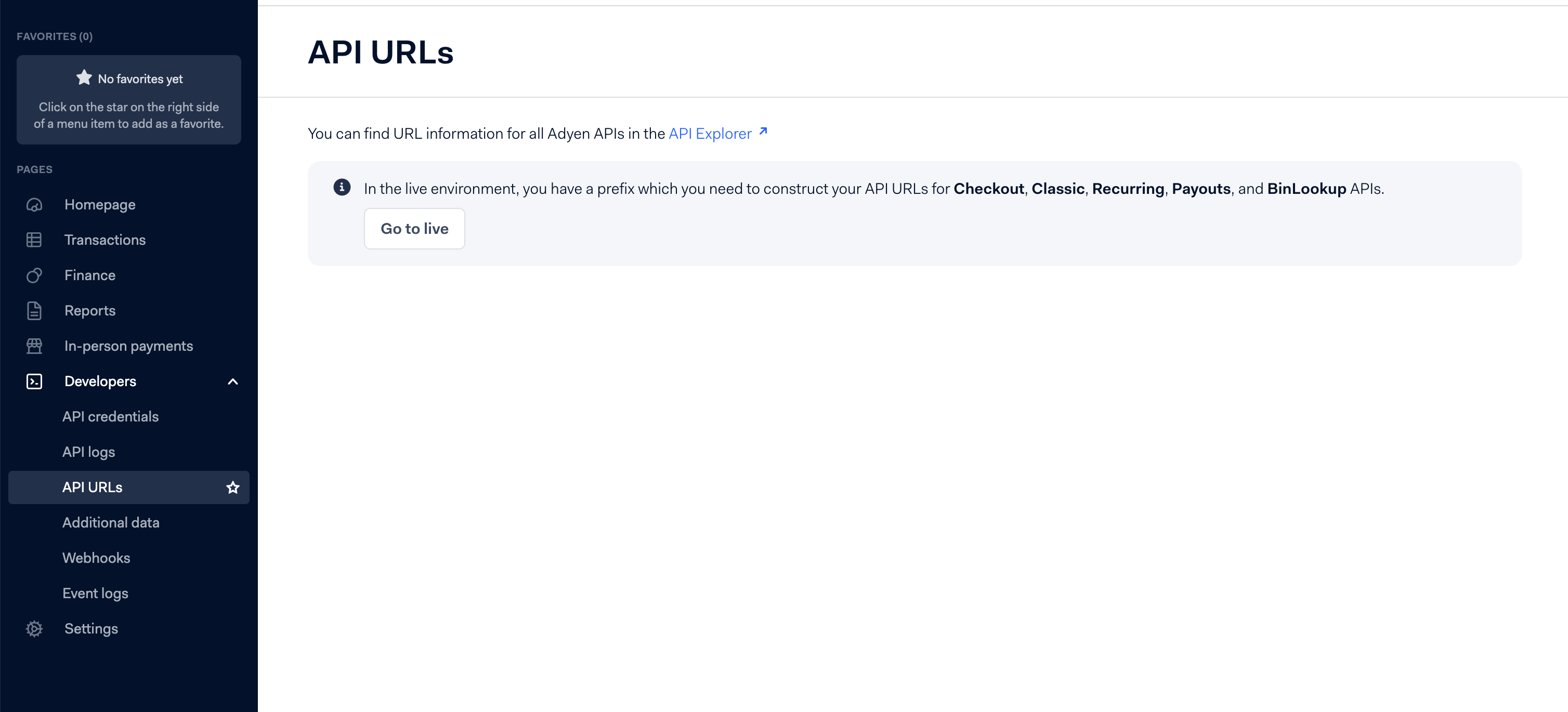Image resolution: width=1568 pixels, height=712 pixels.
Task: Click the FAVORITES (0) label
Action: pyautogui.click(x=55, y=36)
